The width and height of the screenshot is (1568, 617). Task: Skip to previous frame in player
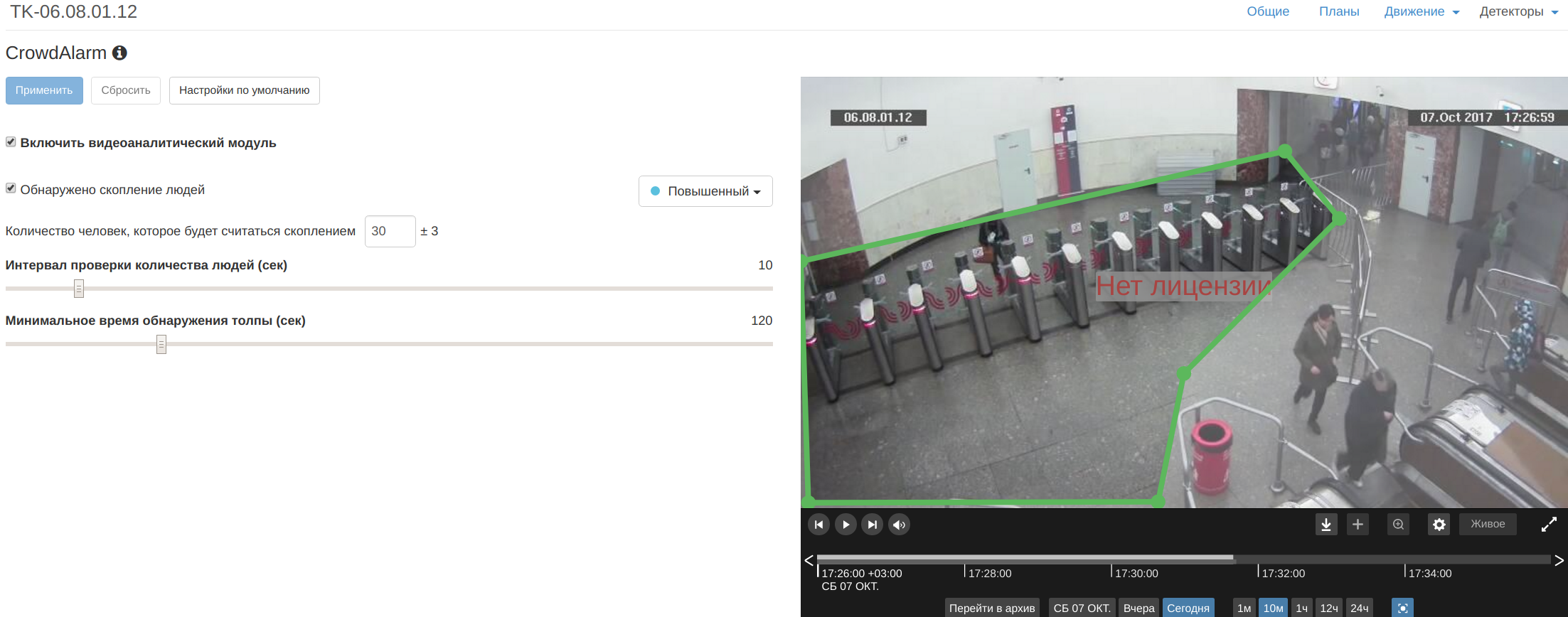point(818,525)
